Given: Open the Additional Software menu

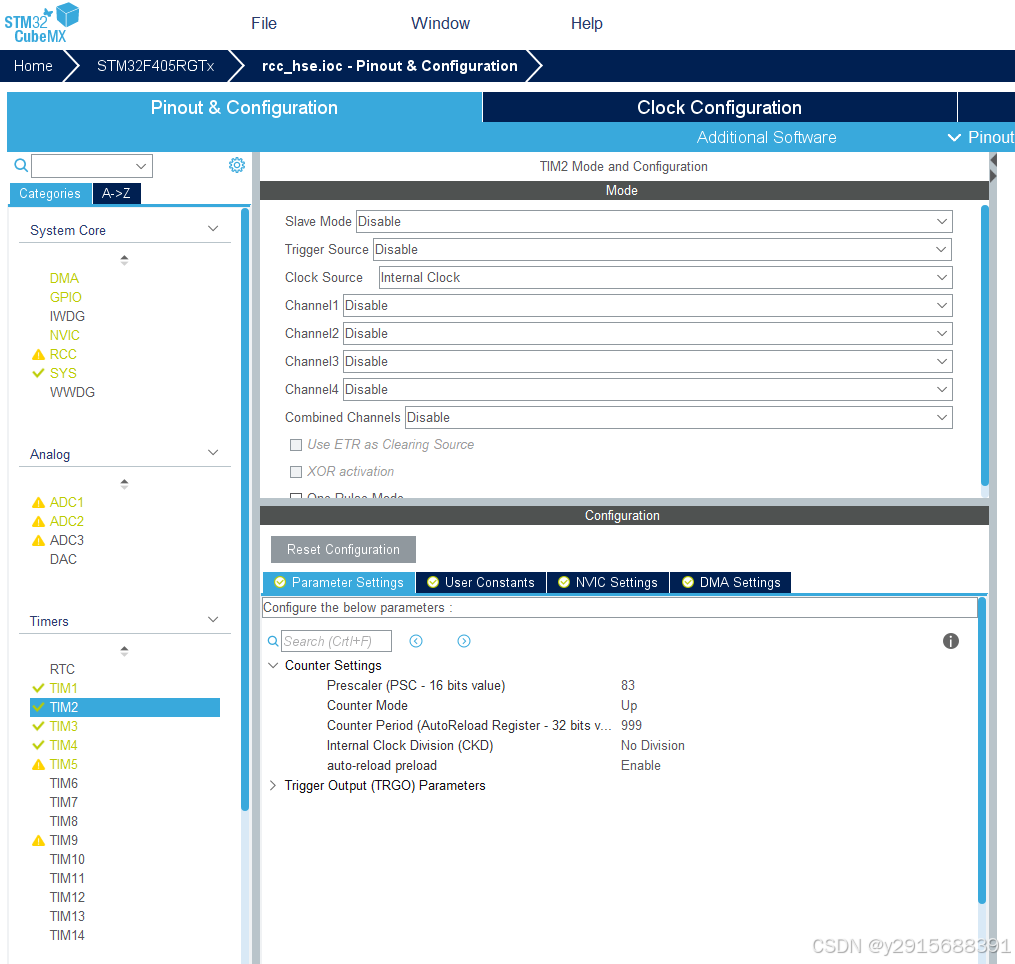Looking at the screenshot, I should point(766,137).
